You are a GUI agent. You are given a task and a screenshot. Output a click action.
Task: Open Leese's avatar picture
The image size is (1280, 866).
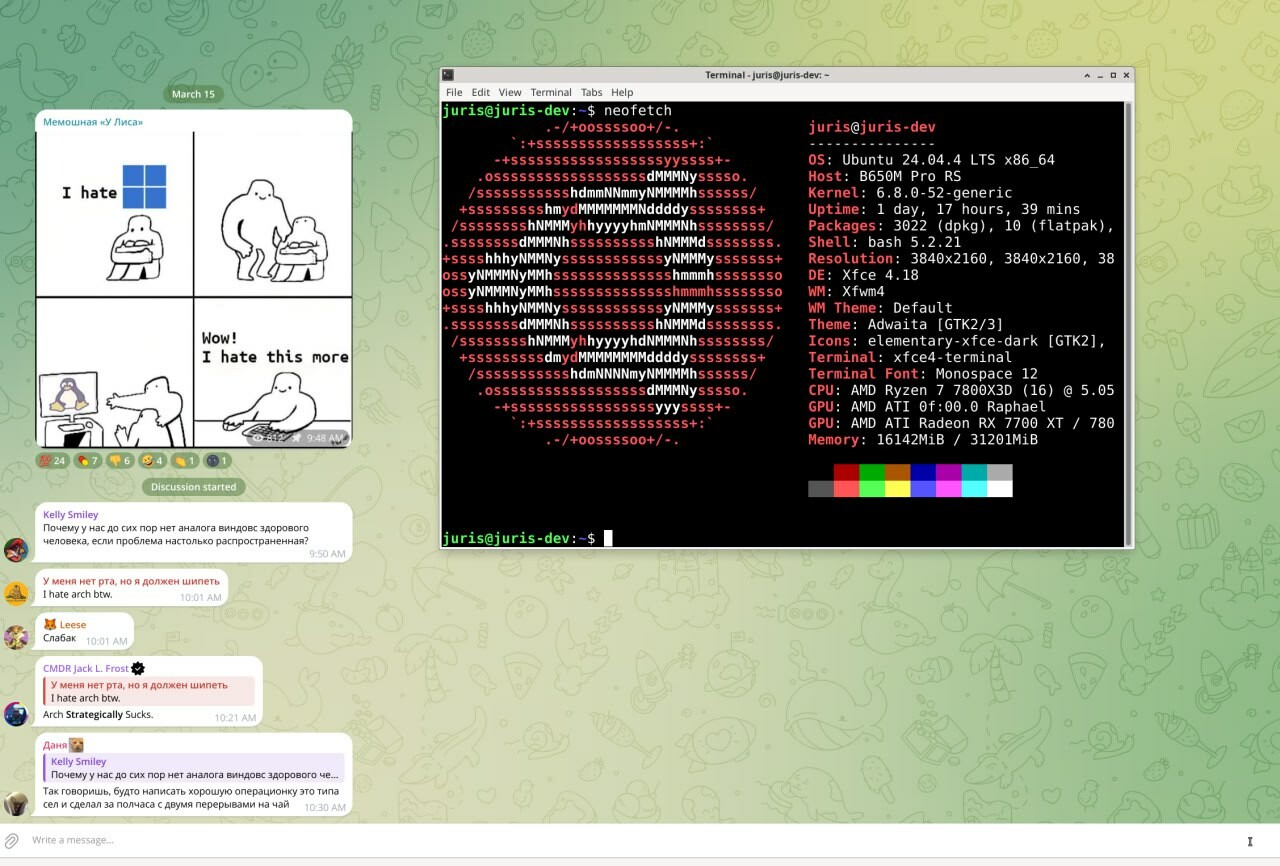(16, 637)
